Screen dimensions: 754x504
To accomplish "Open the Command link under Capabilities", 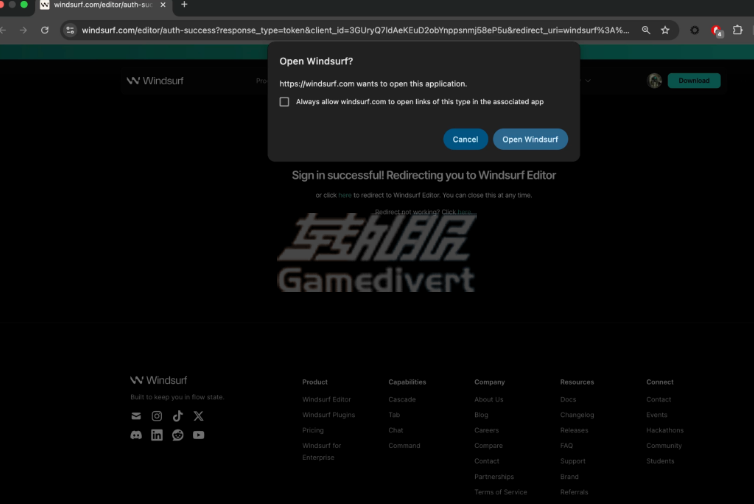I will click(x=404, y=446).
